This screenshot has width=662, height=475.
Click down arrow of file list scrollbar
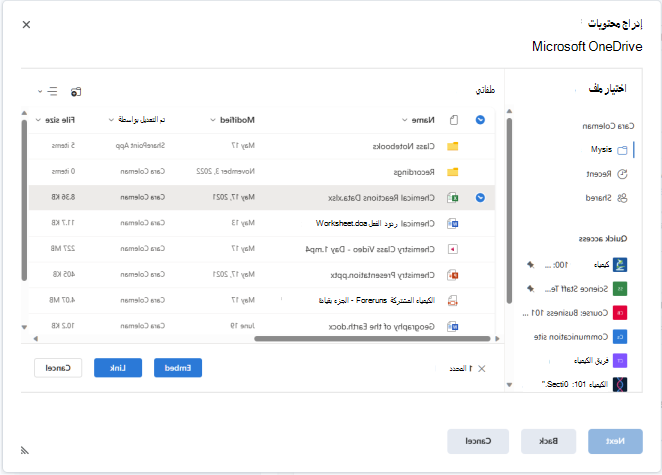point(24,327)
